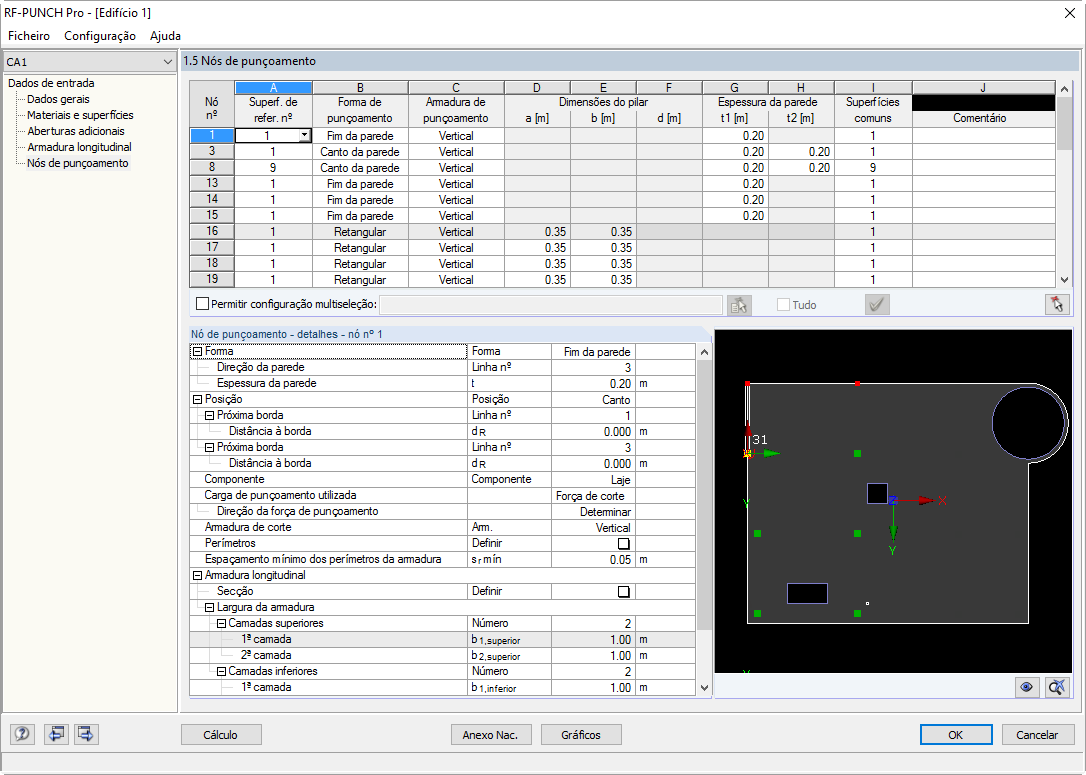Image resolution: width=1086 pixels, height=775 pixels.
Task: Check the Perímetros Definir checkbox
Action: 623,544
